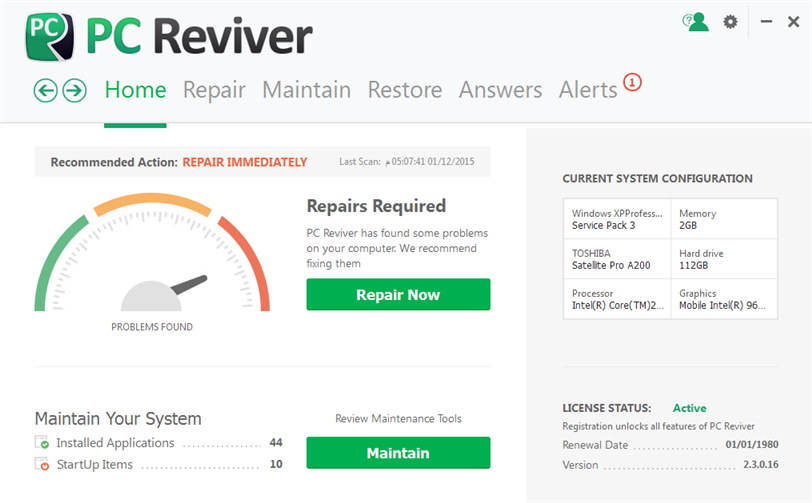Open the Repair tab
Viewport: 812px width, 503px height.
[x=214, y=90]
